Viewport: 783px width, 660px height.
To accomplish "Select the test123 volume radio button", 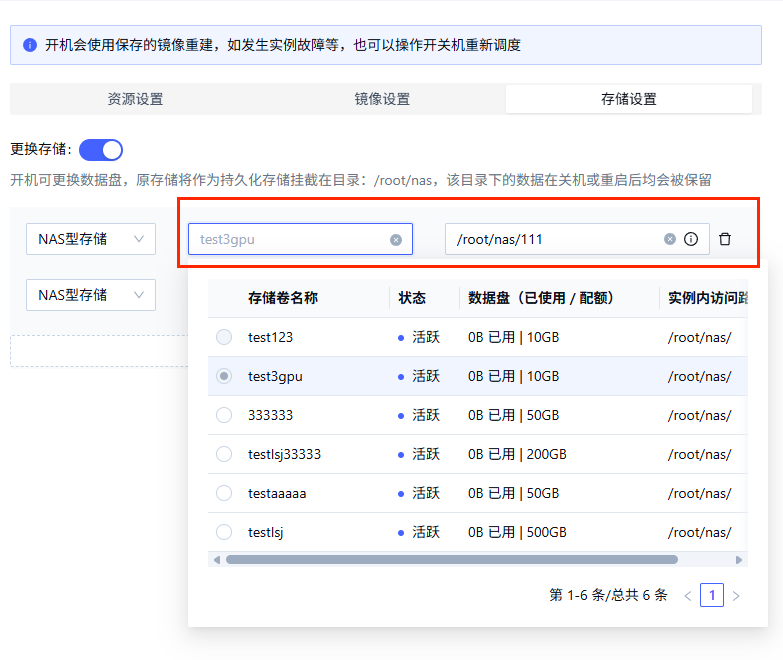I will [224, 337].
